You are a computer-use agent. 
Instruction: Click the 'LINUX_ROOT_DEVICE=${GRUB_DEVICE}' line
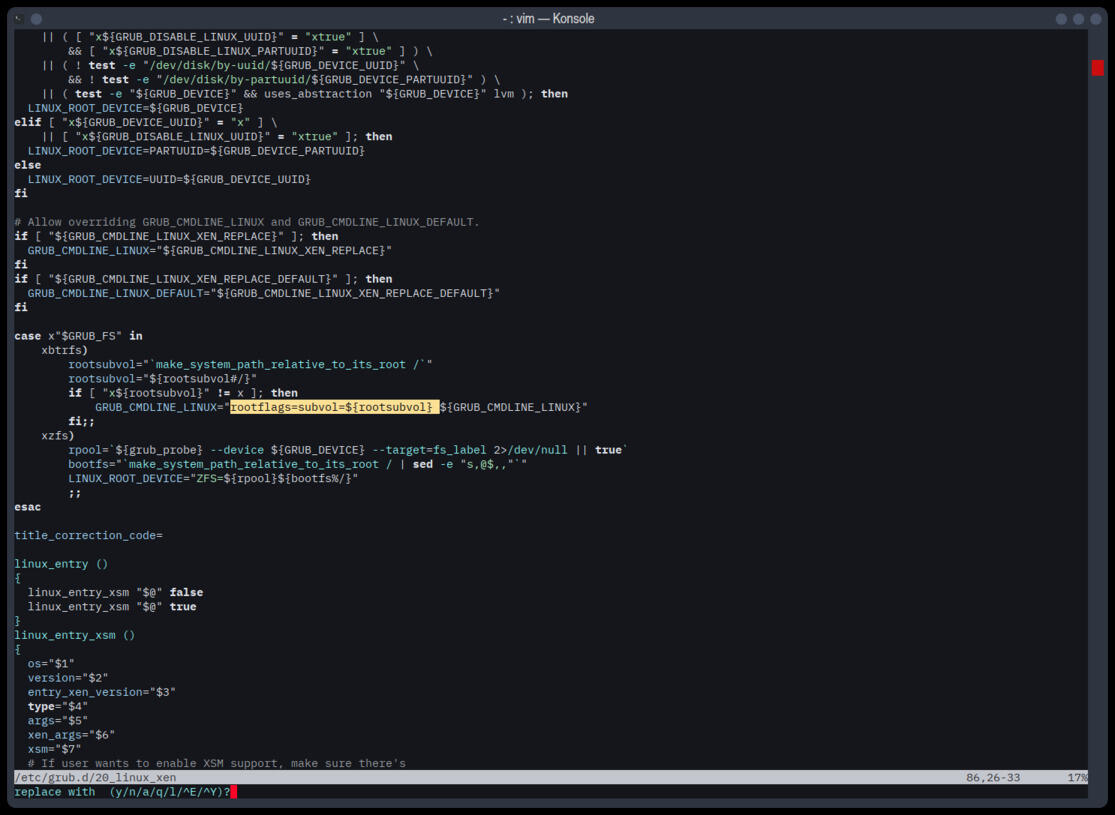(135, 108)
